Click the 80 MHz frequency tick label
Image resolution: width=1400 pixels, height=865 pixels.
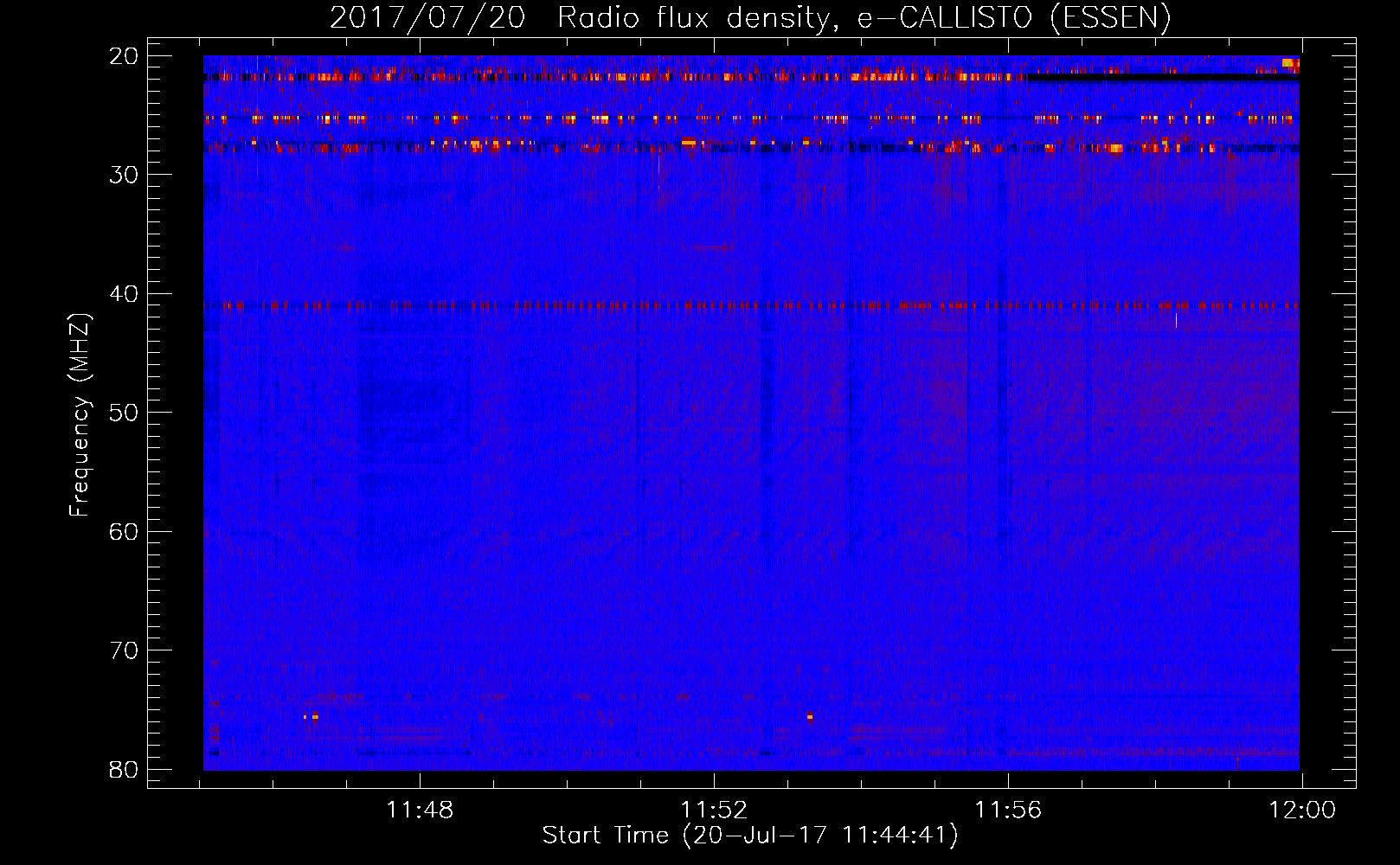124,770
